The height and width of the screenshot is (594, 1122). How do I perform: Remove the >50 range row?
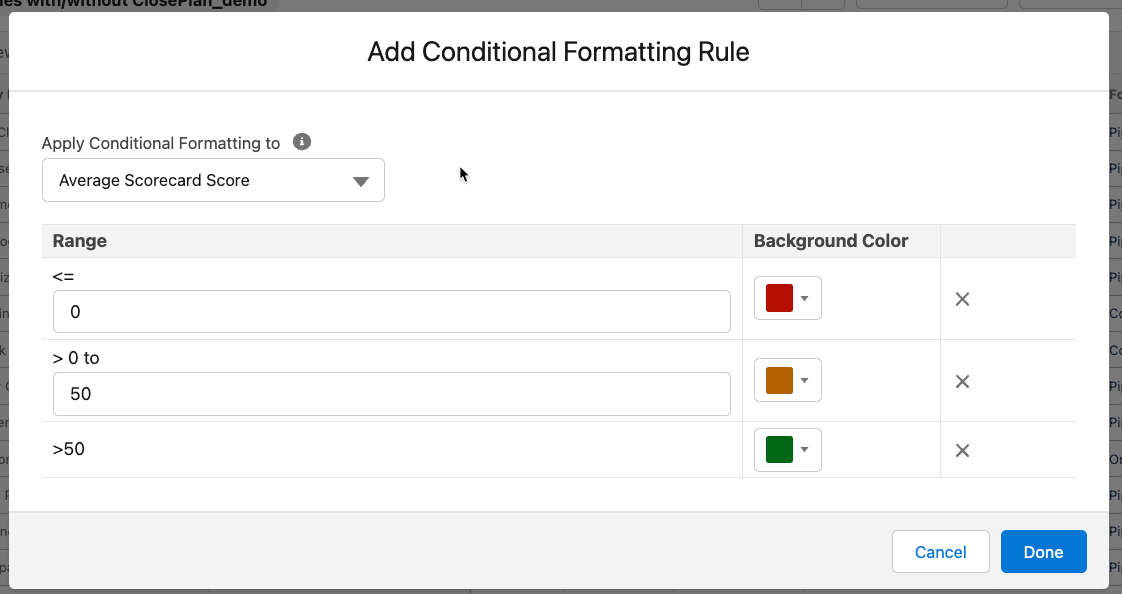coord(962,451)
